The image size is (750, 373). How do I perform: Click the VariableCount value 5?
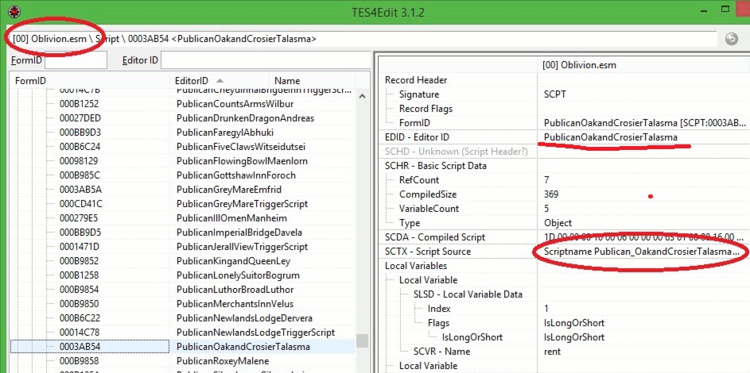[547, 208]
